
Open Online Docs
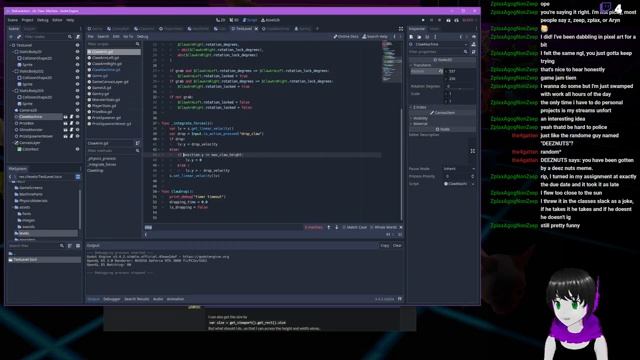[x=346, y=37]
